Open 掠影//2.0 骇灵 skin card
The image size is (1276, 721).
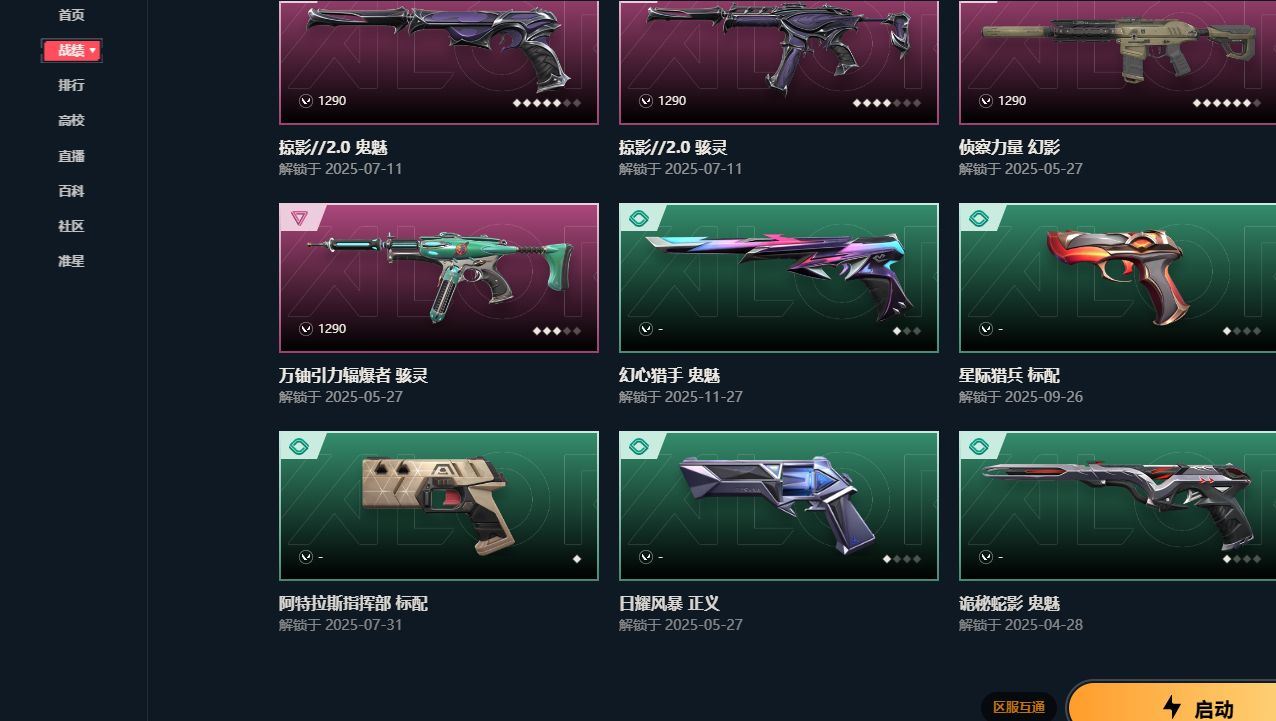click(x=779, y=62)
